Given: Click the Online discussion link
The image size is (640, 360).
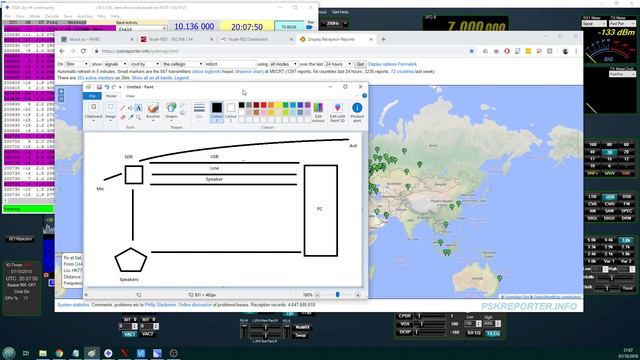Looking at the screenshot, I should coord(195,305).
